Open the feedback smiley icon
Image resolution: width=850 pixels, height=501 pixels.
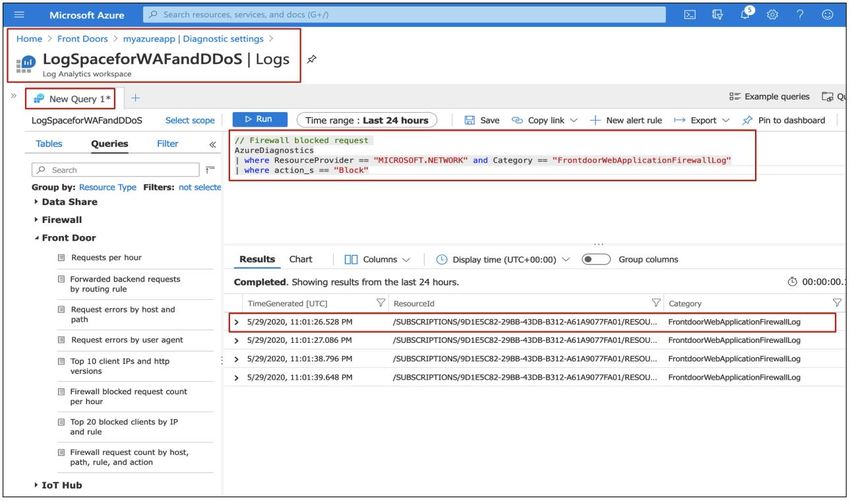click(827, 15)
